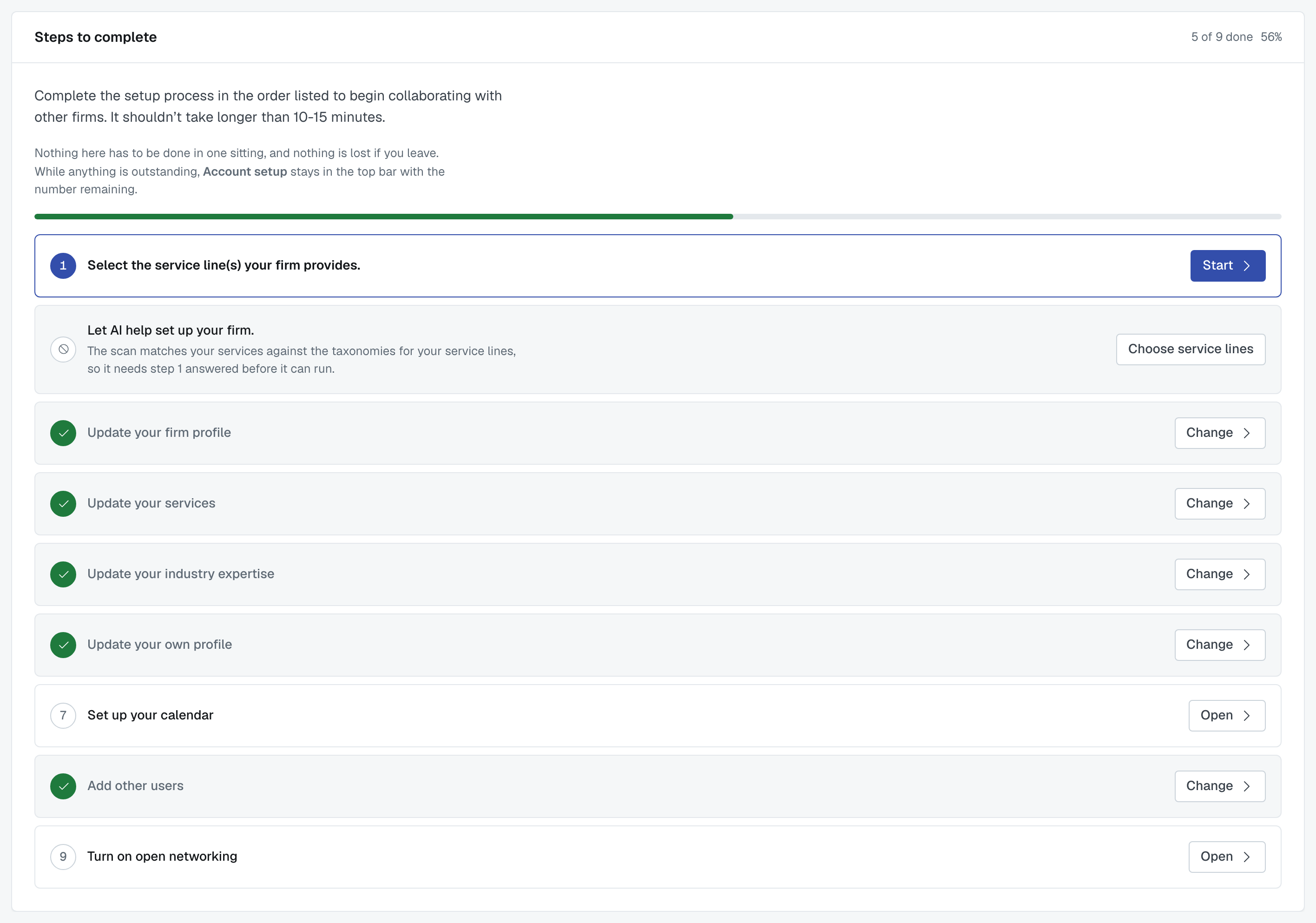Change the firm profile step

click(x=1220, y=433)
